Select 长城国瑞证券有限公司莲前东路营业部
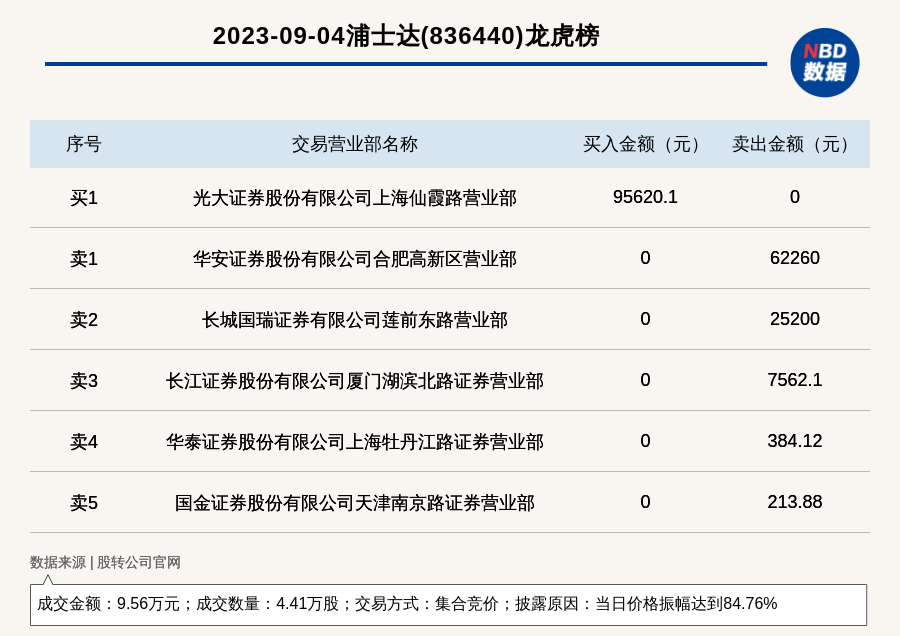This screenshot has width=900, height=636. point(355,320)
